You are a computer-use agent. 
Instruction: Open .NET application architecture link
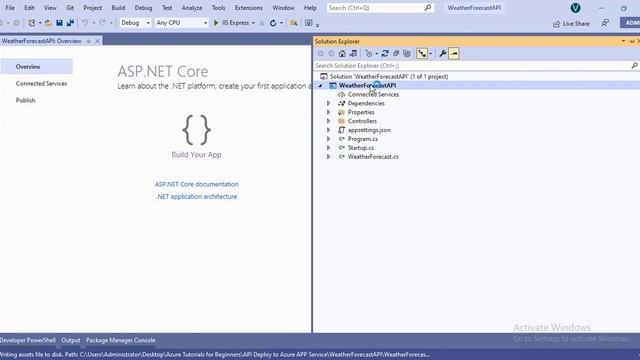pyautogui.click(x=196, y=197)
